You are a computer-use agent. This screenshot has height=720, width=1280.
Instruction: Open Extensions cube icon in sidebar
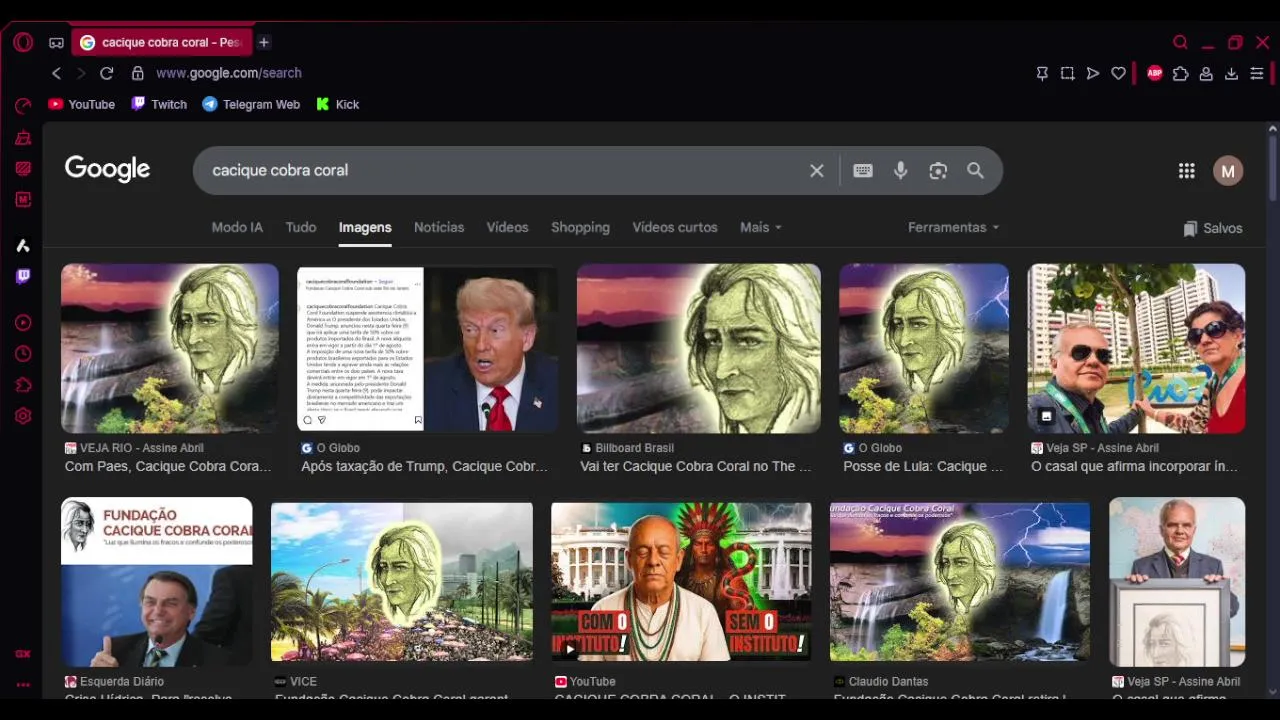[23, 385]
